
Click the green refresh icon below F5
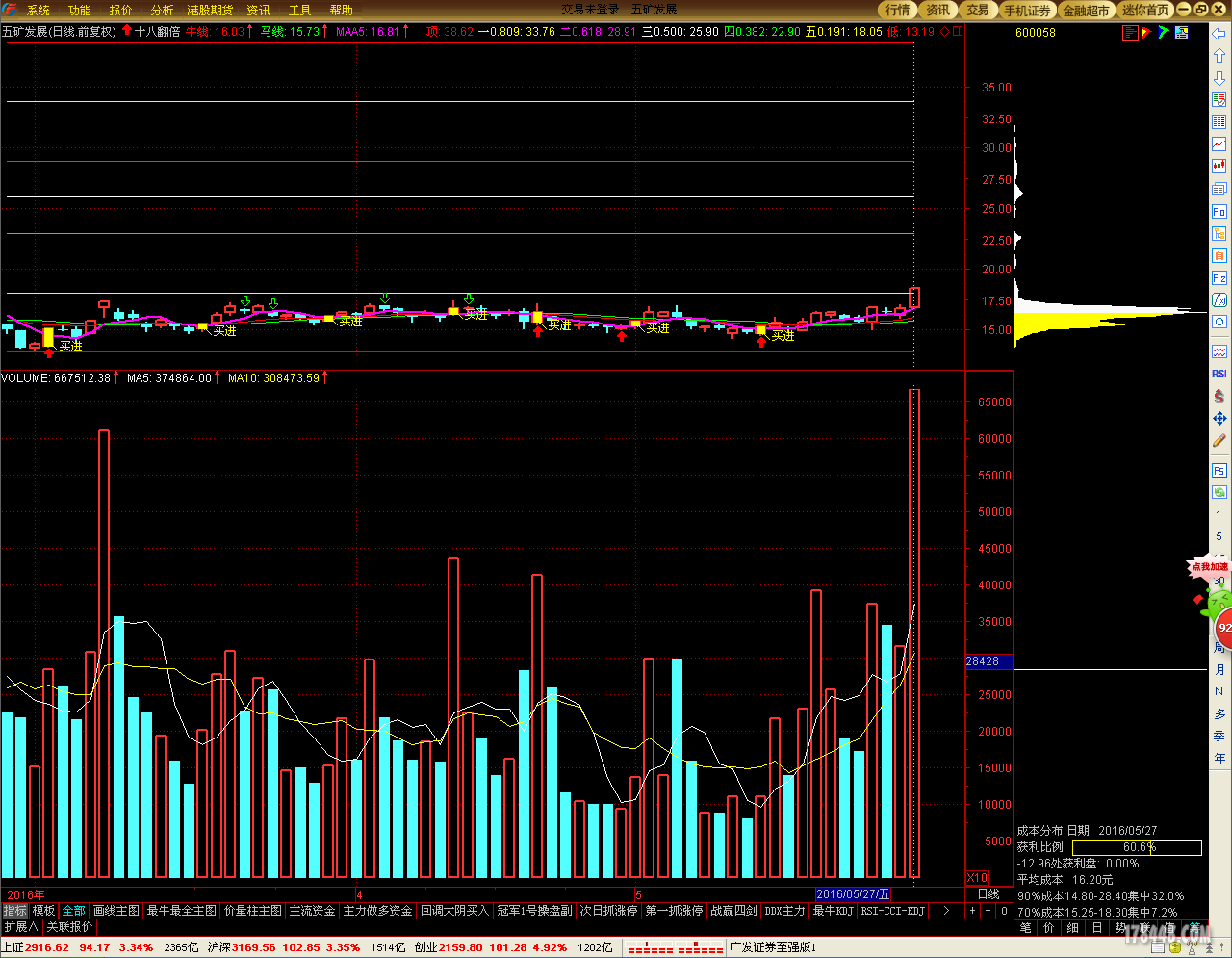1219,492
